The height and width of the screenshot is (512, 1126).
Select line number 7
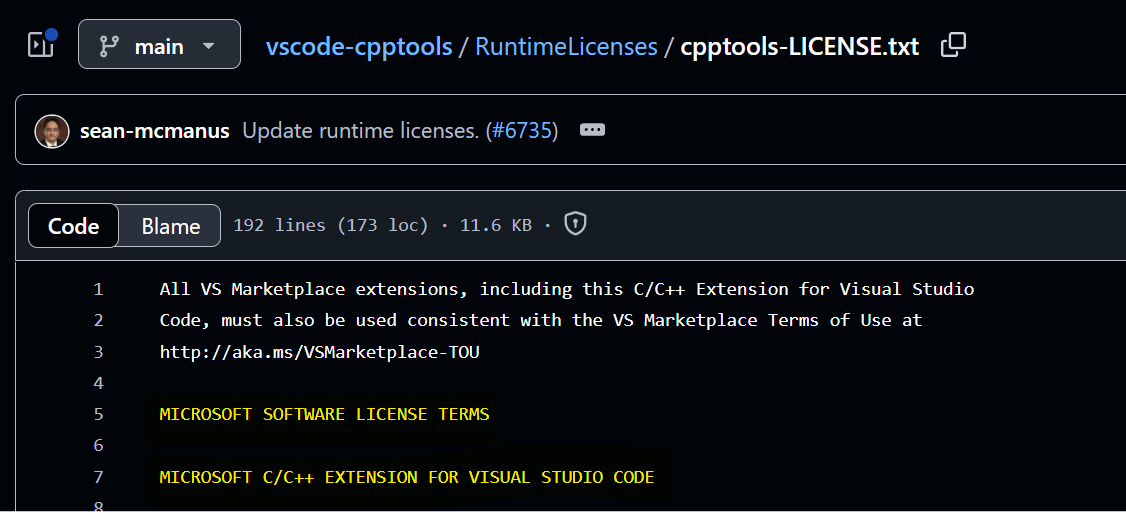(98, 478)
